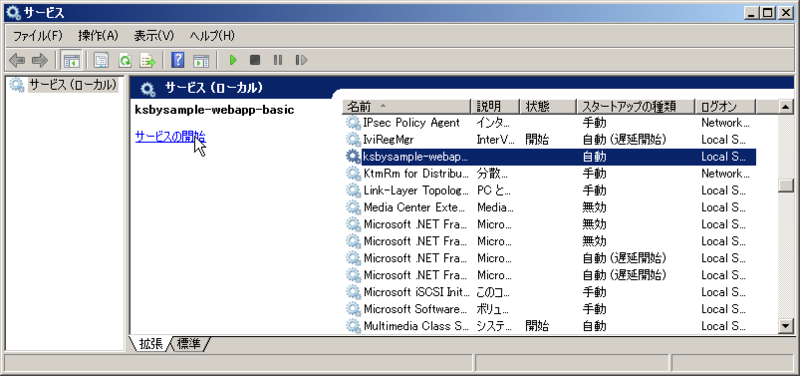Pause service with the pause icon
The height and width of the screenshot is (376, 800).
278,61
